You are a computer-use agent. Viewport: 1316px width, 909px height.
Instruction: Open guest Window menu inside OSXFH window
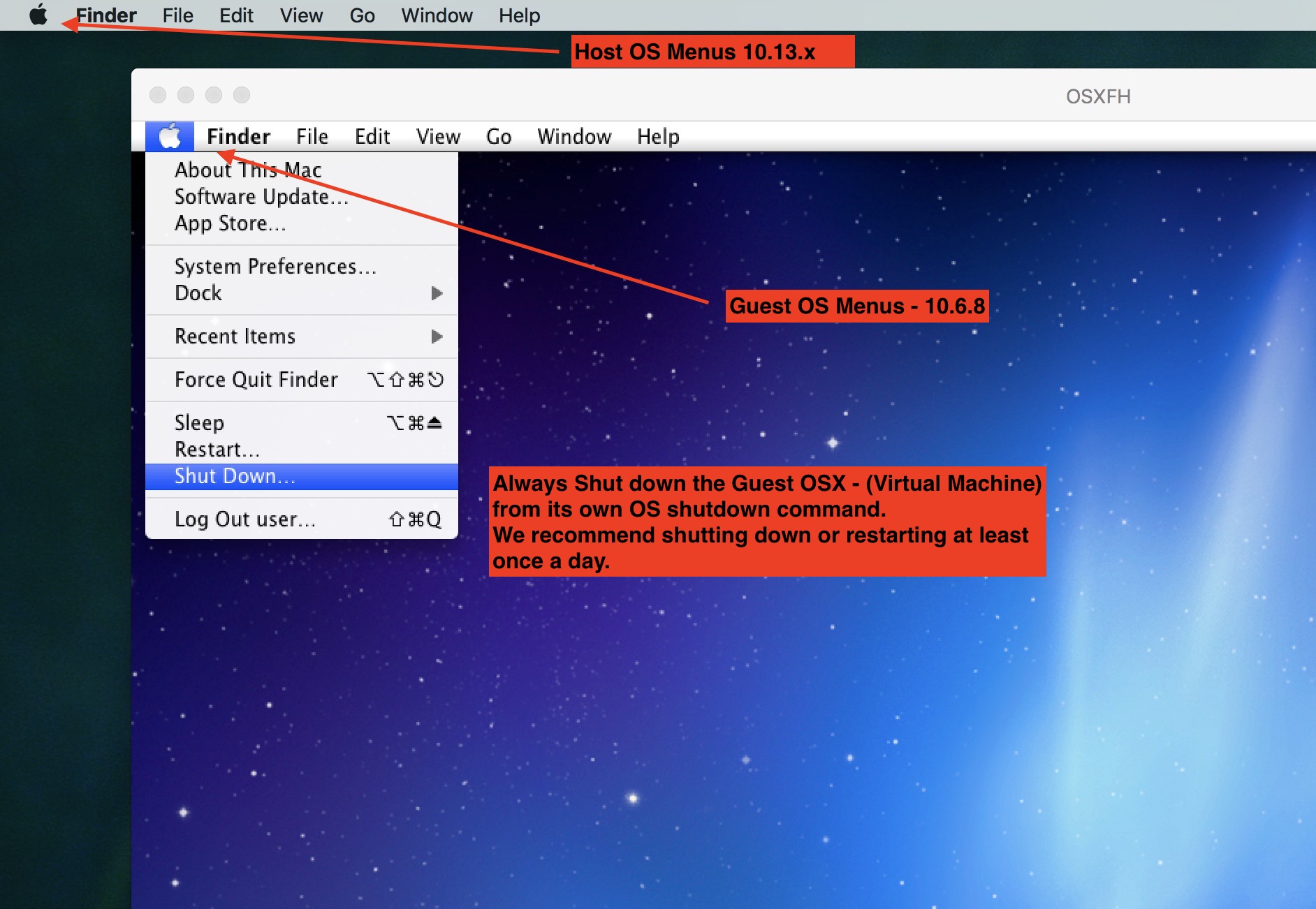pyautogui.click(x=574, y=136)
